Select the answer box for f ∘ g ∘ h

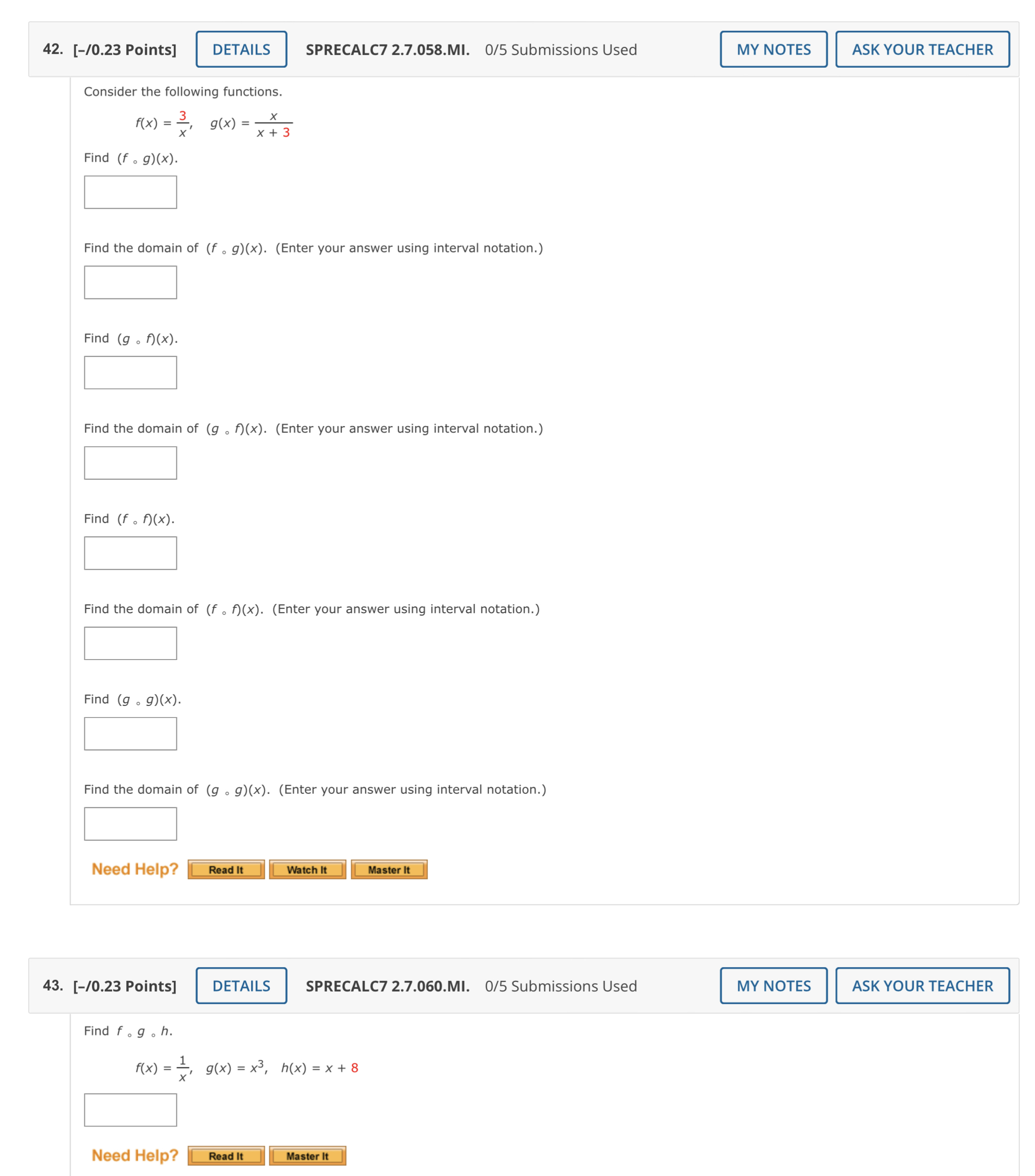click(130, 1110)
